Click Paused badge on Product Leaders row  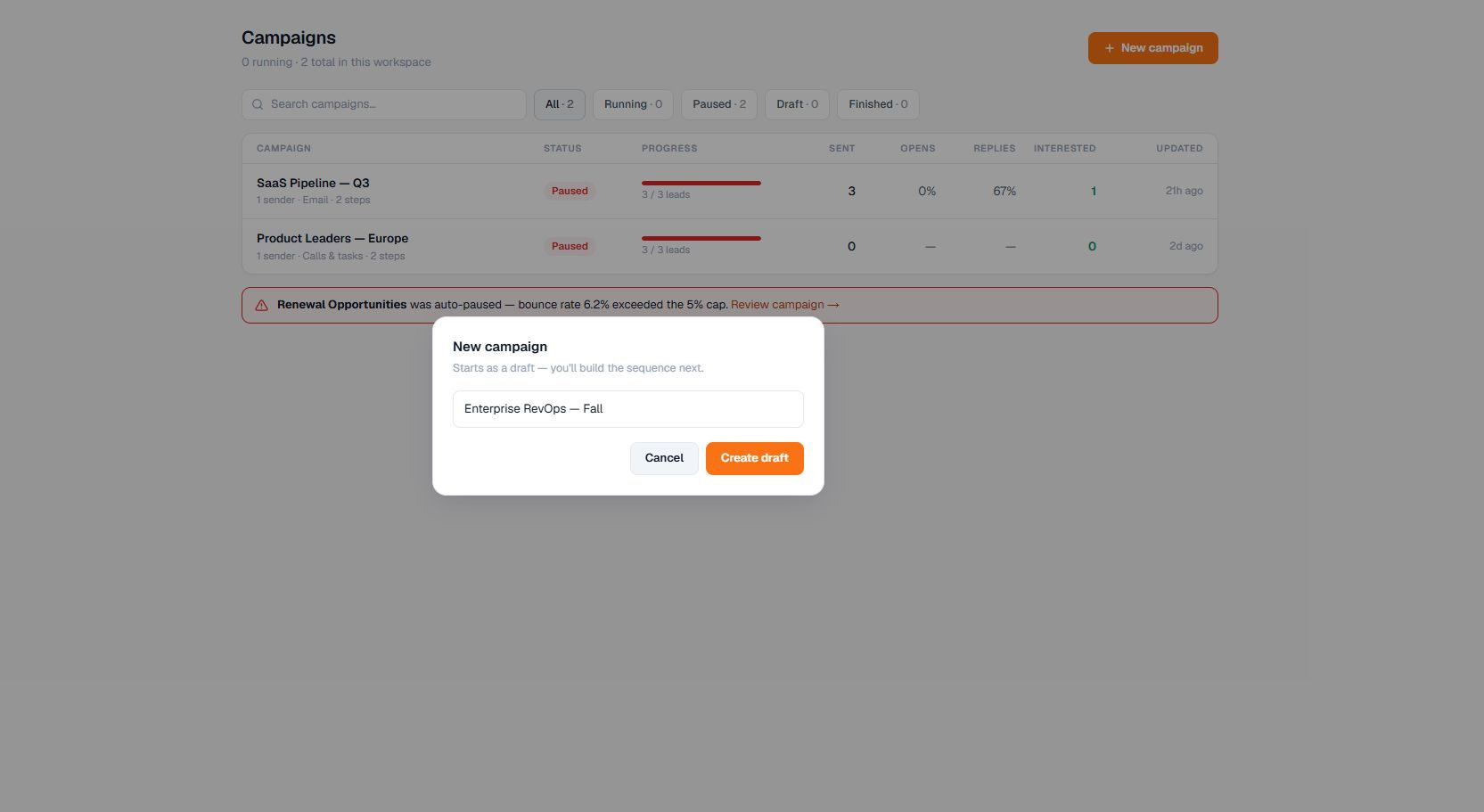570,246
